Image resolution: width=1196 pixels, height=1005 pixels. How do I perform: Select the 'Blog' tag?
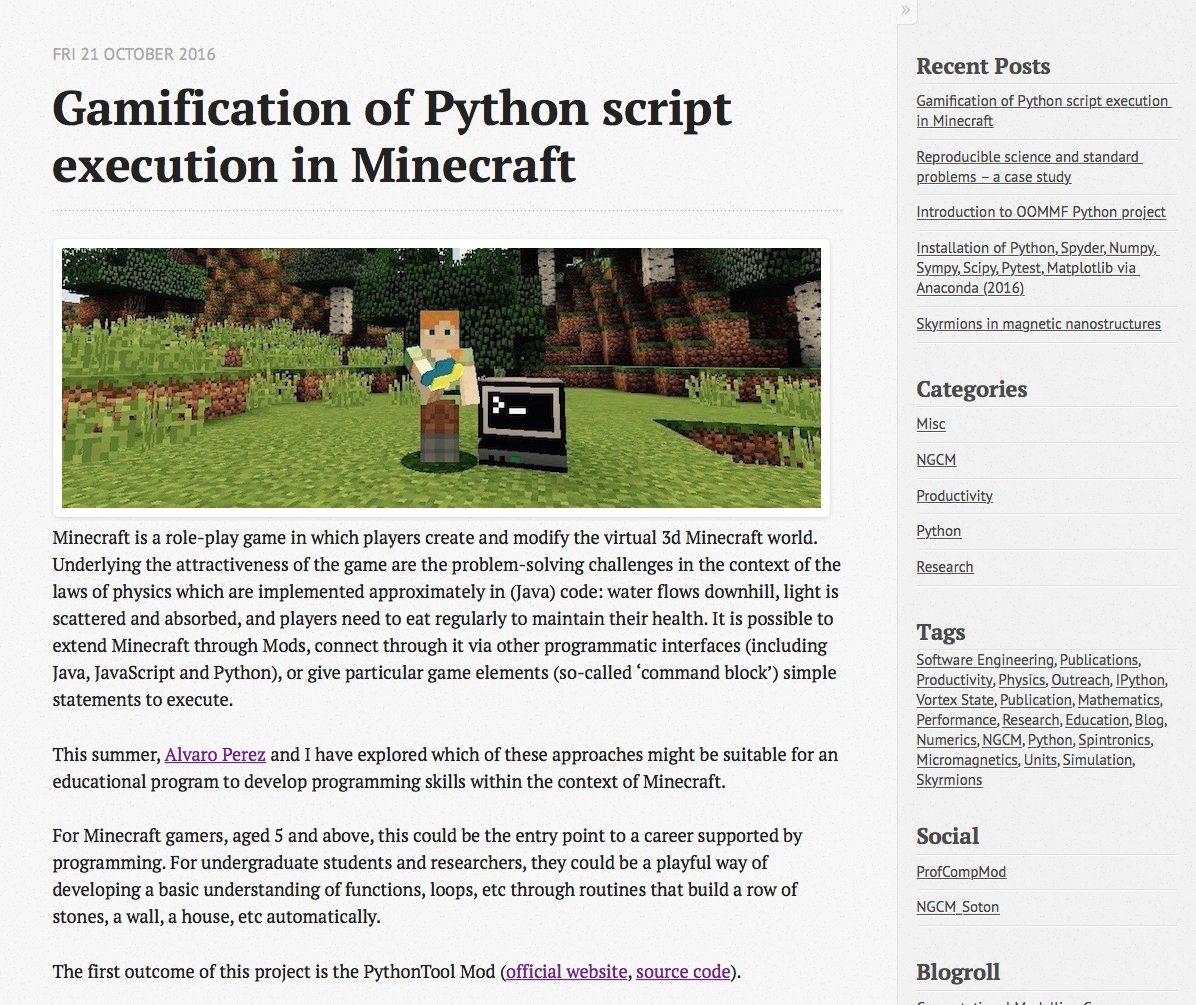tap(1149, 720)
